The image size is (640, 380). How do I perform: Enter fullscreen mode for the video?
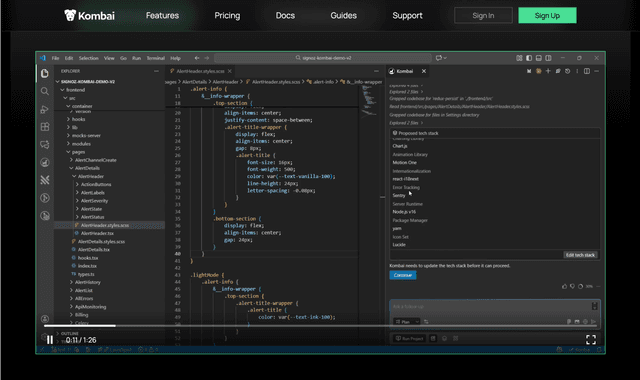coord(591,339)
